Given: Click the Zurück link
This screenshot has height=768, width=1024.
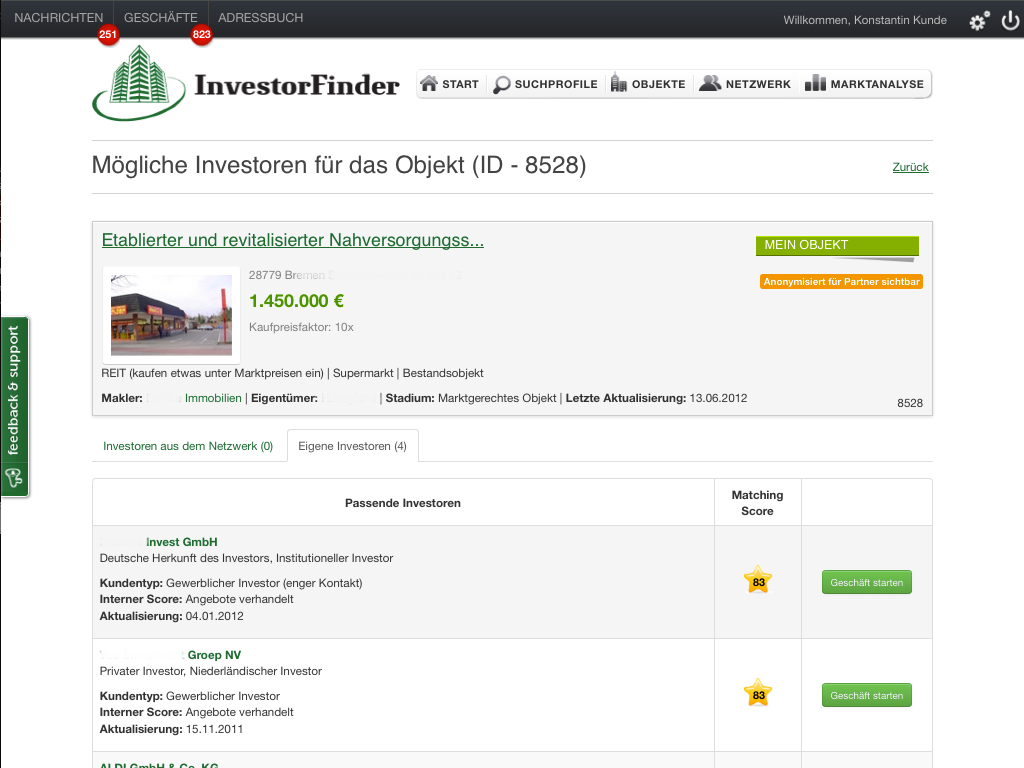Looking at the screenshot, I should pos(910,167).
